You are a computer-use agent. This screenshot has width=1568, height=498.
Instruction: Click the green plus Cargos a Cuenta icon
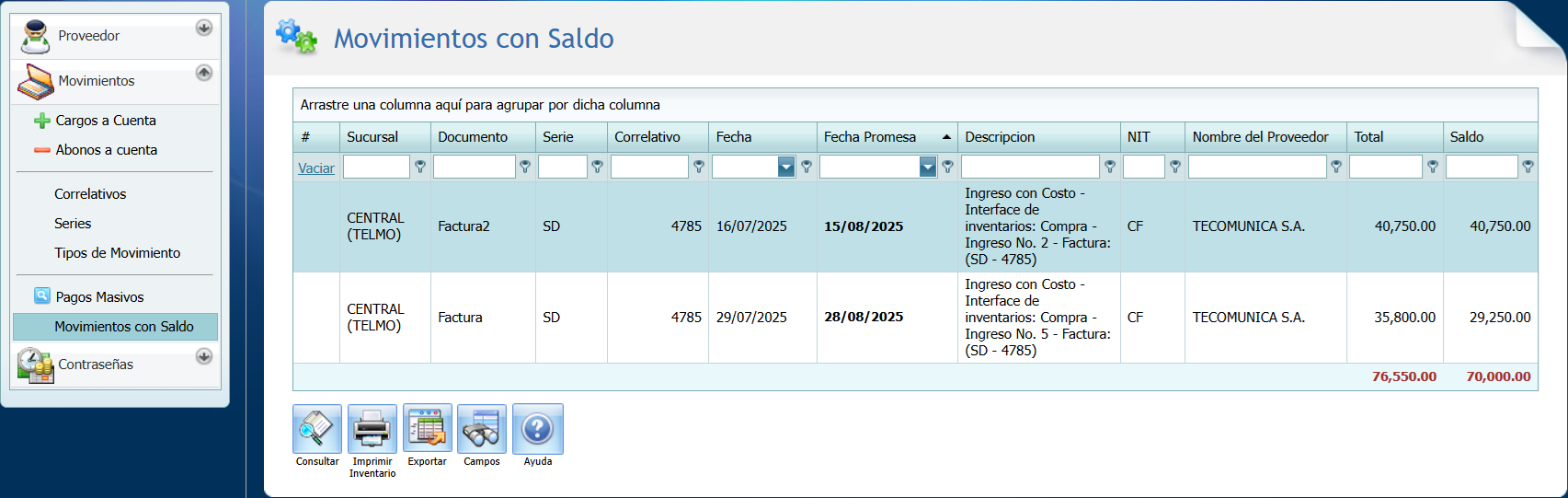(42, 121)
